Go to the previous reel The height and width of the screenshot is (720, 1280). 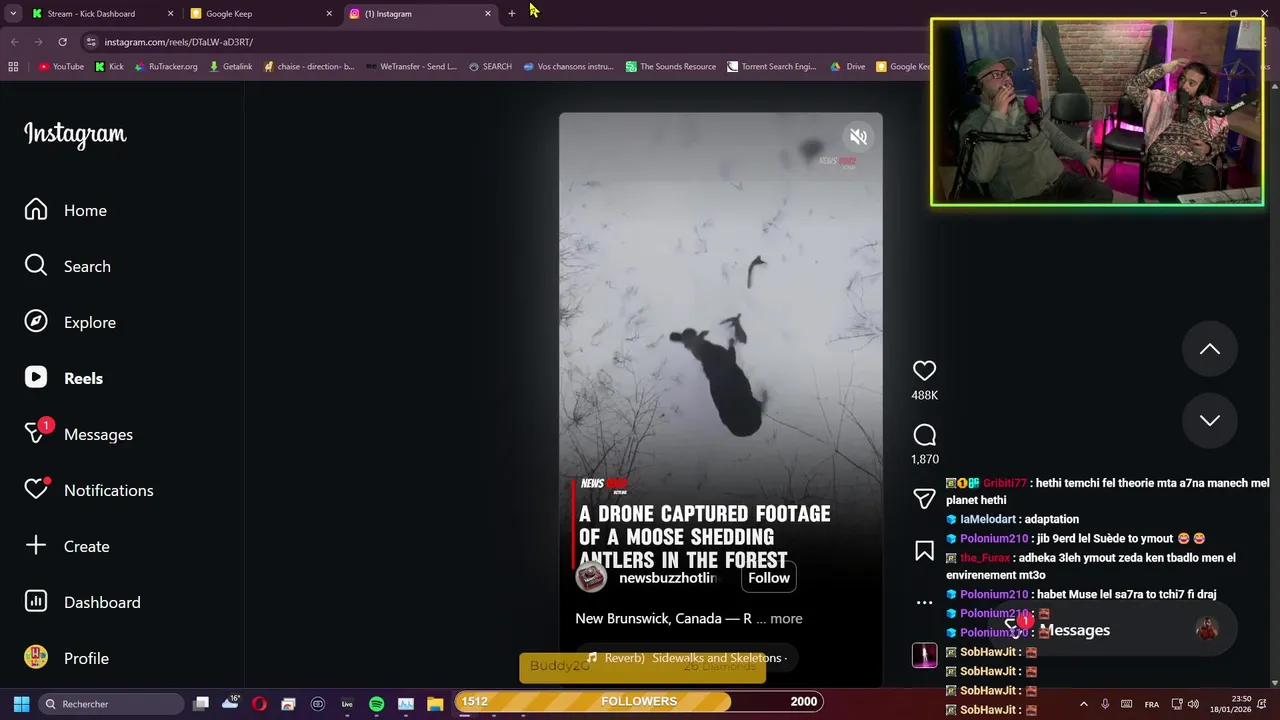tap(1210, 349)
